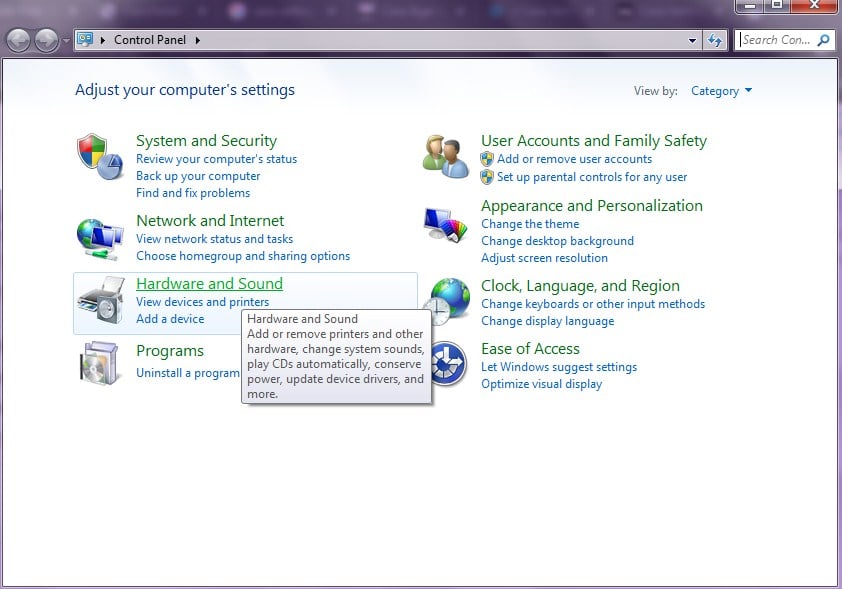842x589 pixels.
Task: Click Change display language link
Action: pos(548,321)
